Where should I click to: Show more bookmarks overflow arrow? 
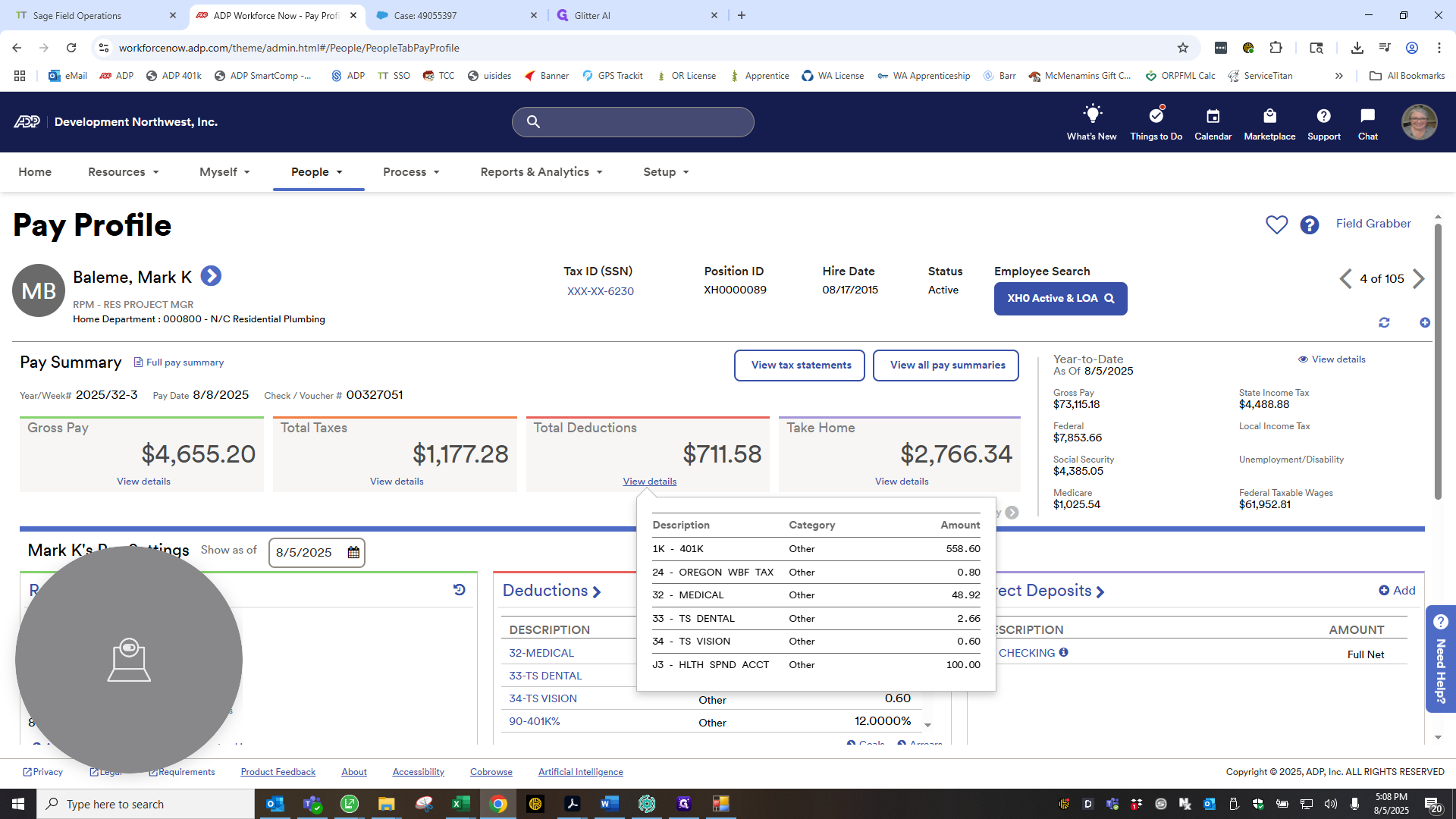tap(1339, 76)
